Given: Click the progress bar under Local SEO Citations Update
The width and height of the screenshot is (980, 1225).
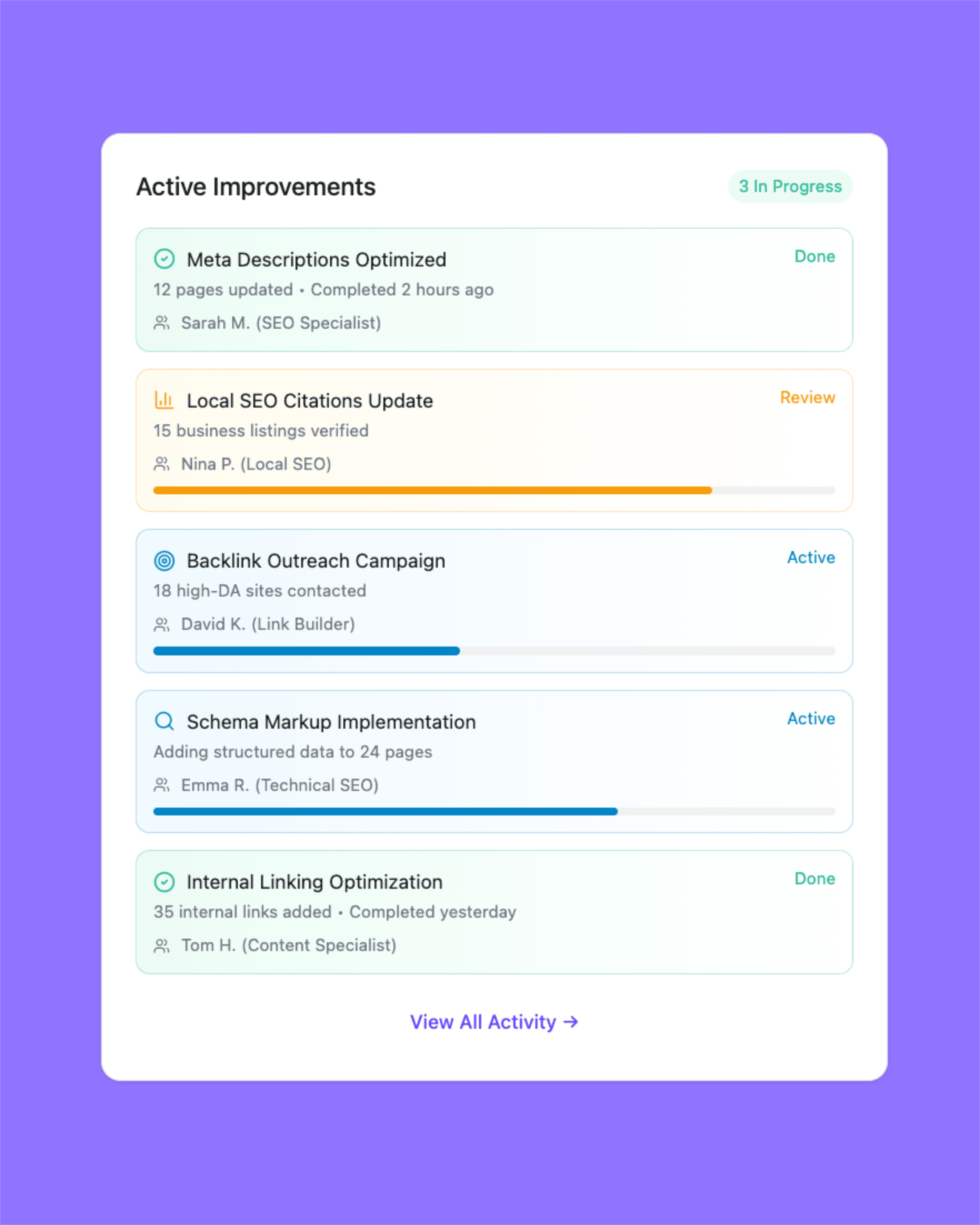Looking at the screenshot, I should point(494,490).
